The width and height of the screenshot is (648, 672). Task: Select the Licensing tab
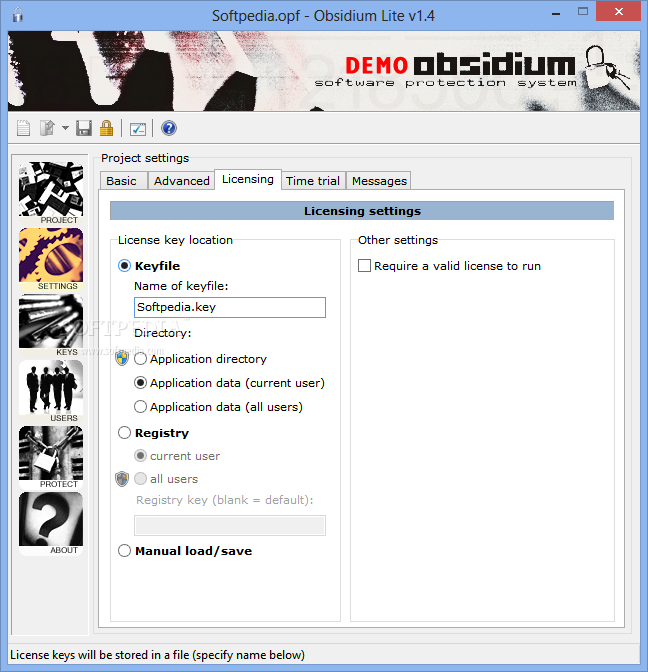tap(248, 179)
